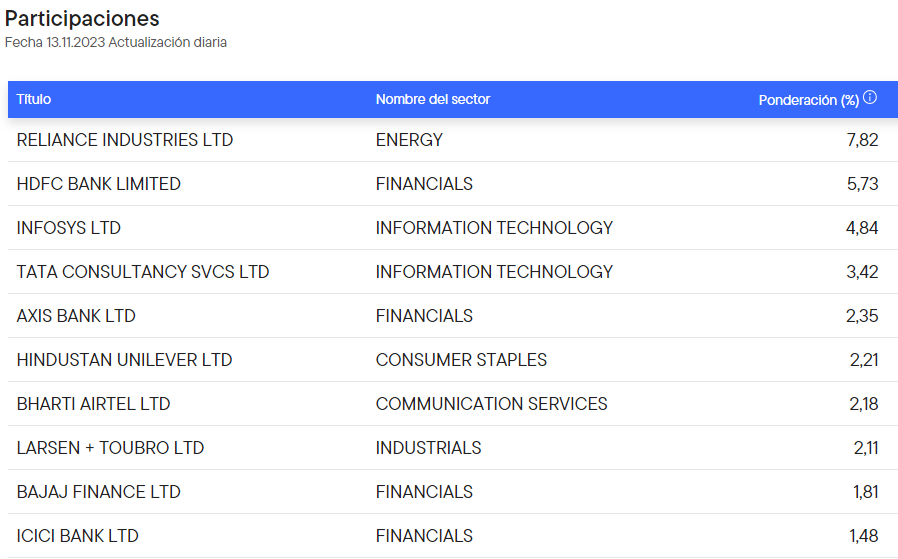Click the 7,82 weighting value
Screen dimensions: 898x559
[x=861, y=140]
